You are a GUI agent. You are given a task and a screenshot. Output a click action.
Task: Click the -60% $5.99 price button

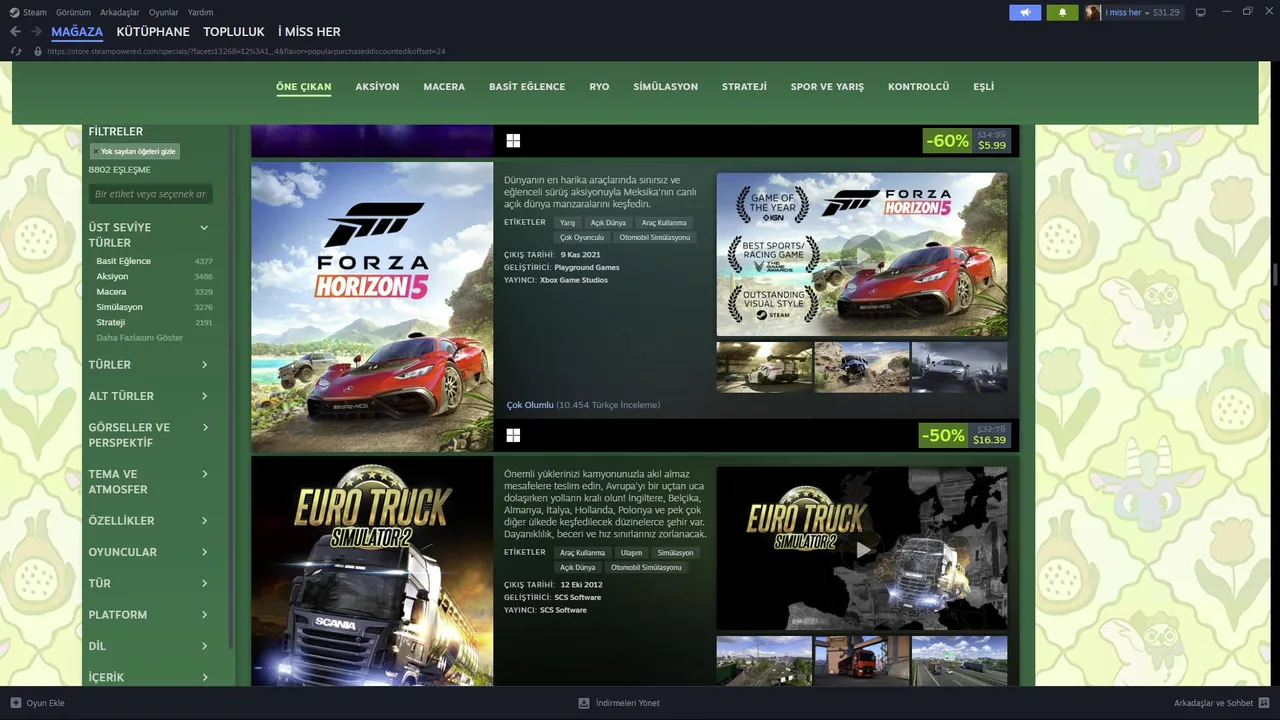coord(967,141)
